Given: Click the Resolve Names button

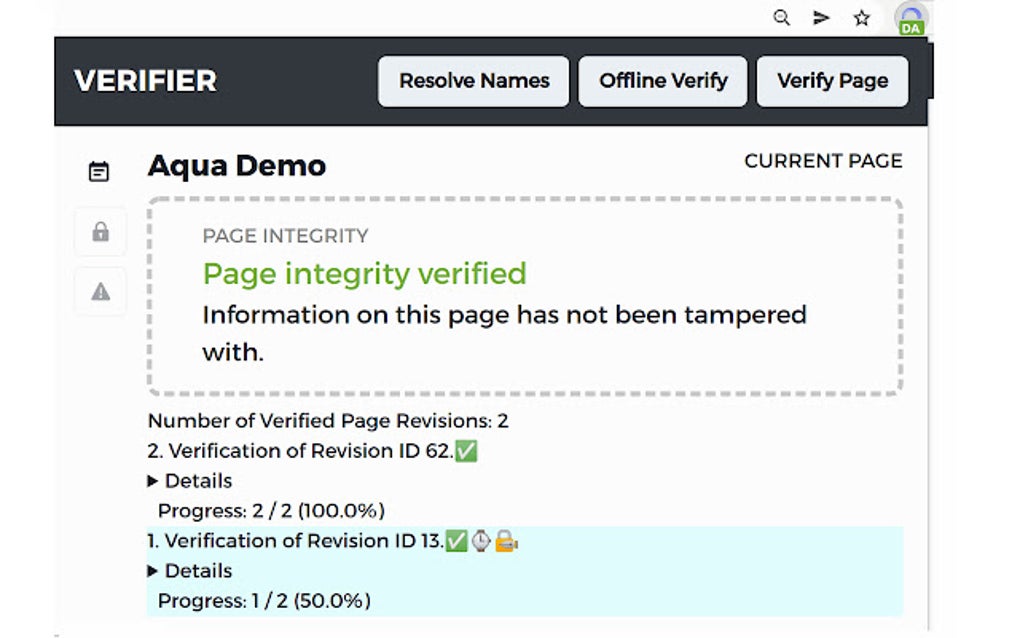Looking at the screenshot, I should pos(472,81).
